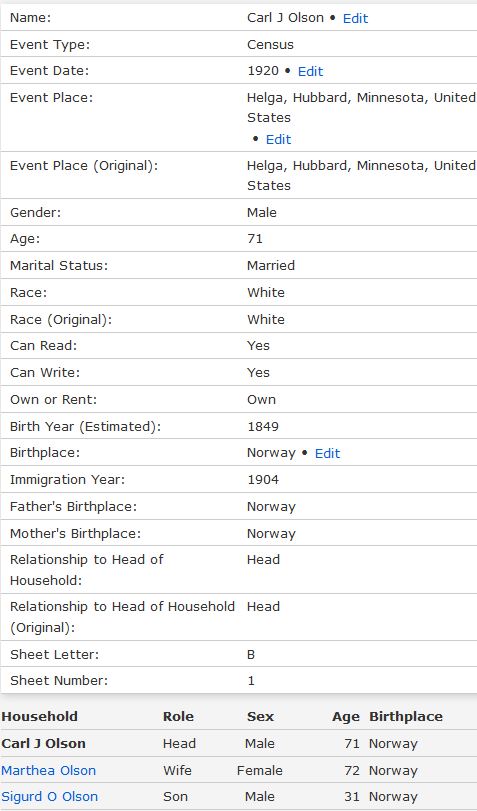Click the Marital Status value Married
This screenshot has width=477, height=811.
point(271,265)
